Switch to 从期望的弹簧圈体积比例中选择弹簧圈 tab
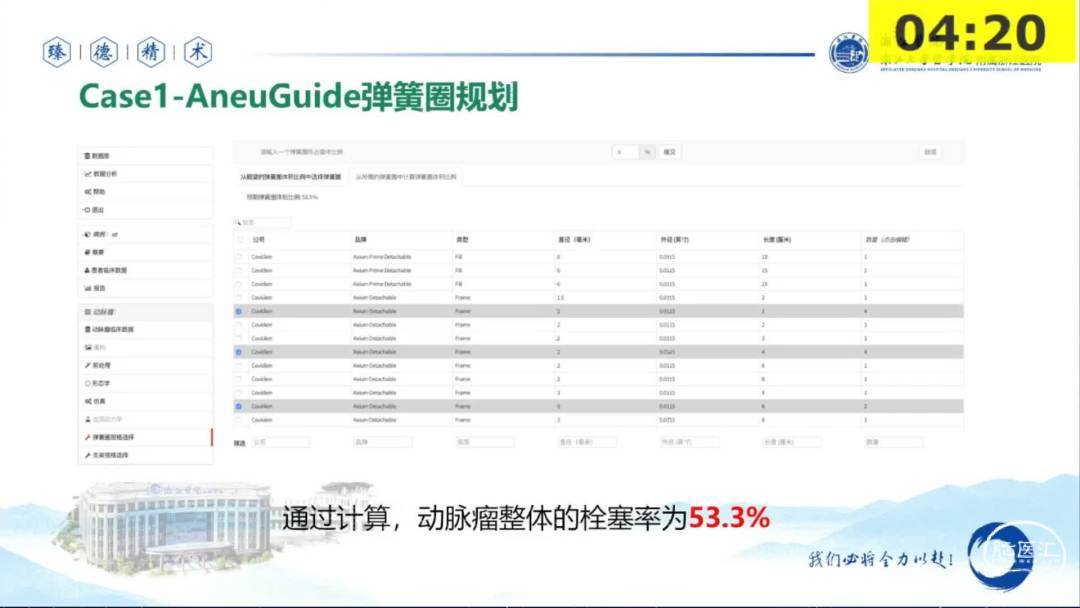 point(291,177)
